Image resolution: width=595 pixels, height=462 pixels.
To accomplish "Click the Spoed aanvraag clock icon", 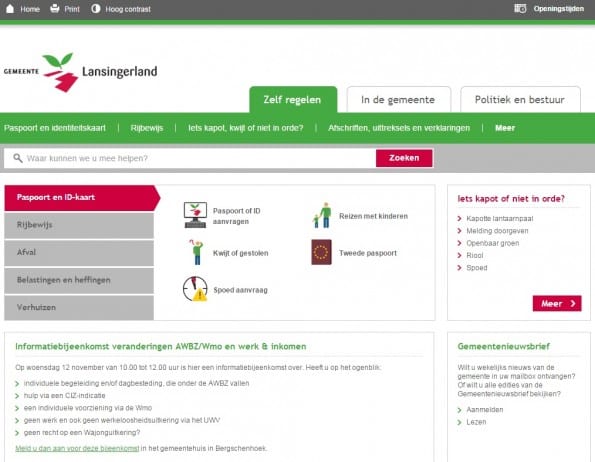I will click(x=195, y=289).
